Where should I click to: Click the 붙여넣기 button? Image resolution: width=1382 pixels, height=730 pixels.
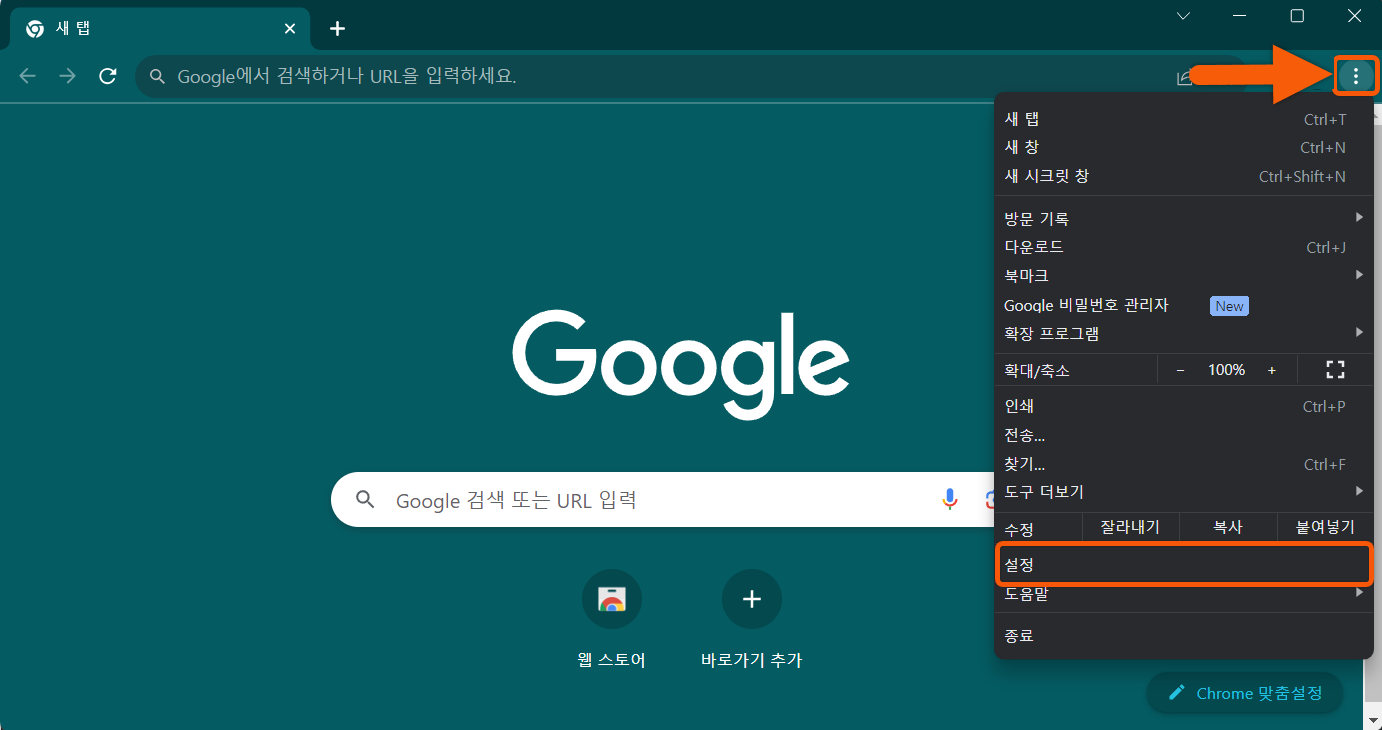[1325, 527]
